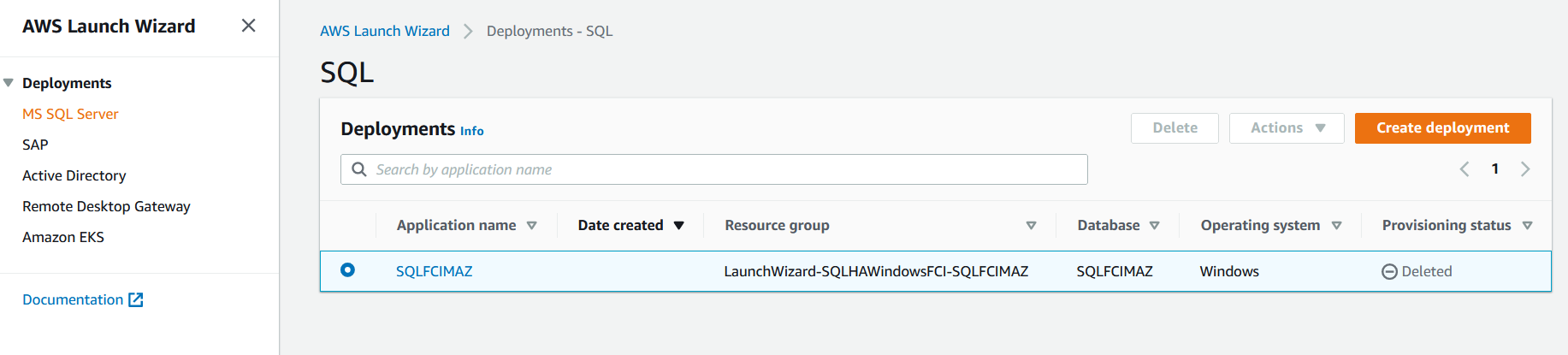Sort by Application name column
This screenshot has width=1568, height=355.
466,225
